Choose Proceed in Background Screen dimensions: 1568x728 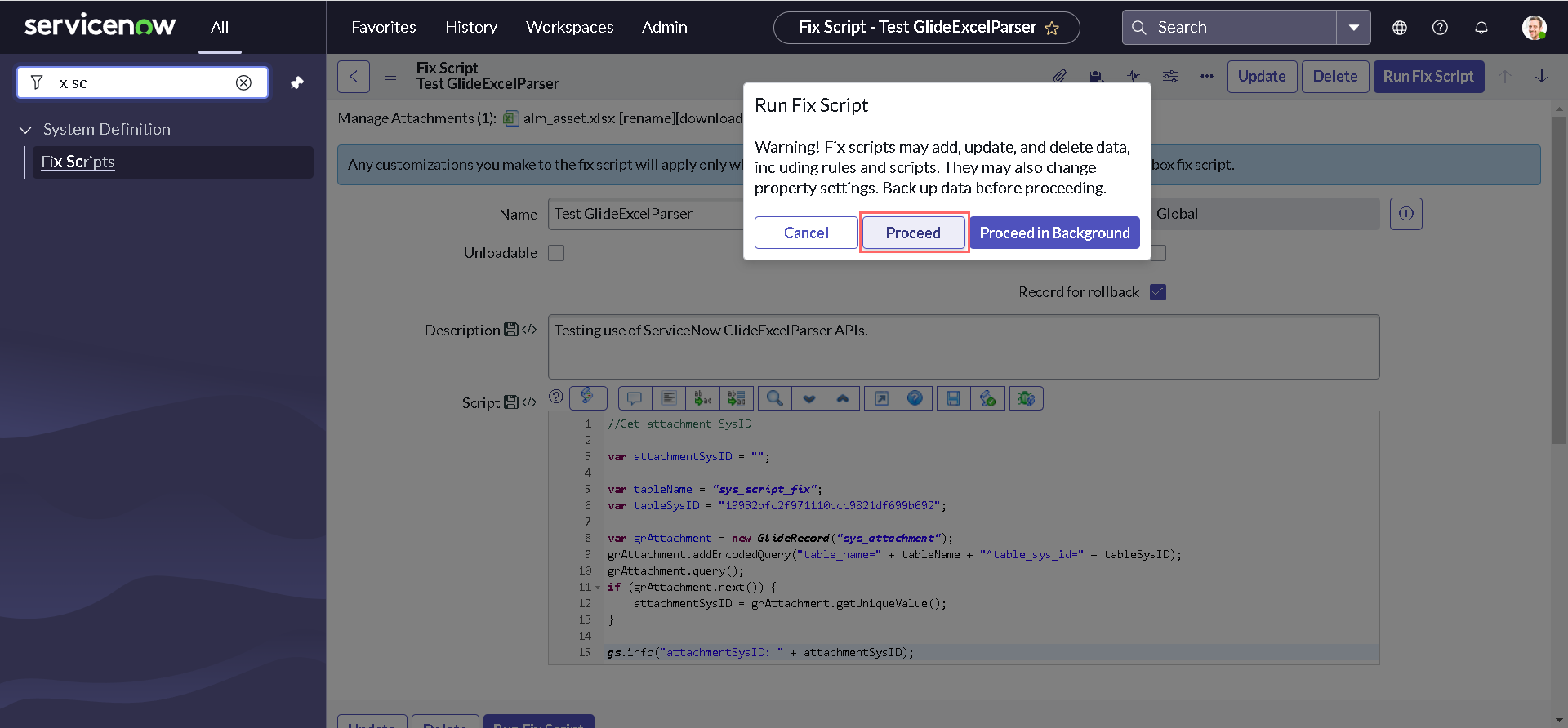pos(1054,233)
